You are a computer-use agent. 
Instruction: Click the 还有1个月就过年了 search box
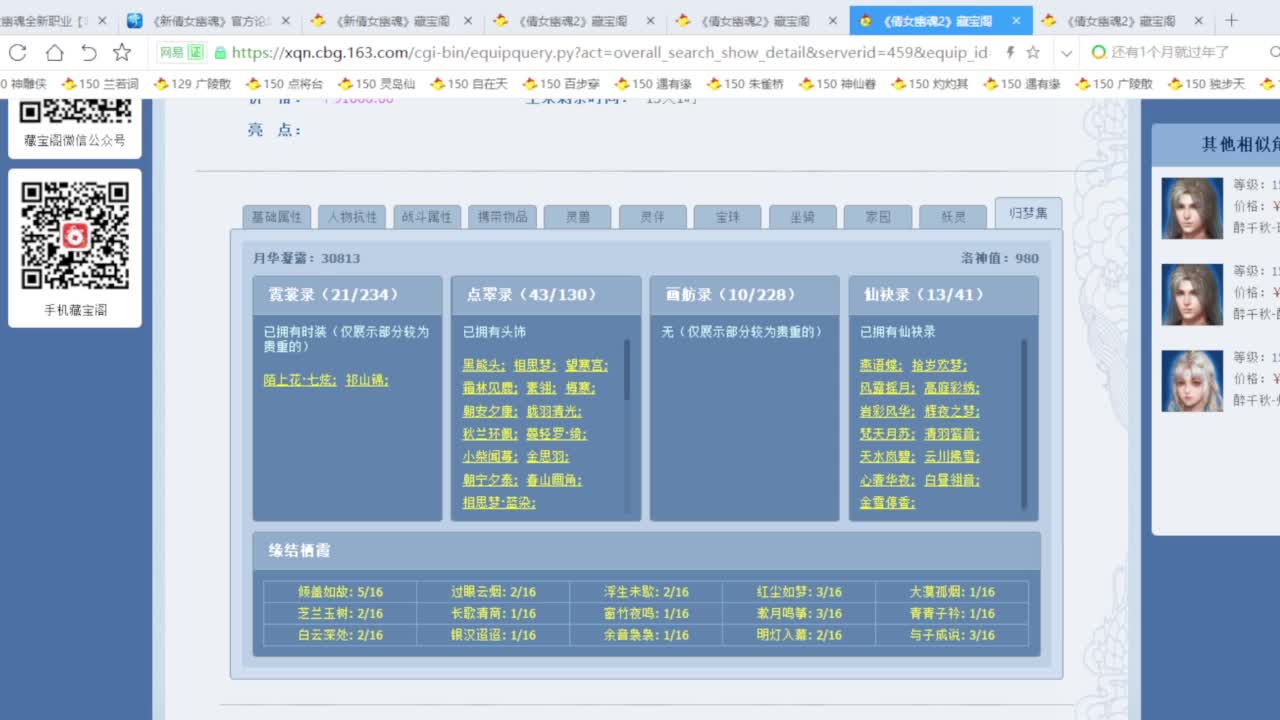tap(1170, 52)
